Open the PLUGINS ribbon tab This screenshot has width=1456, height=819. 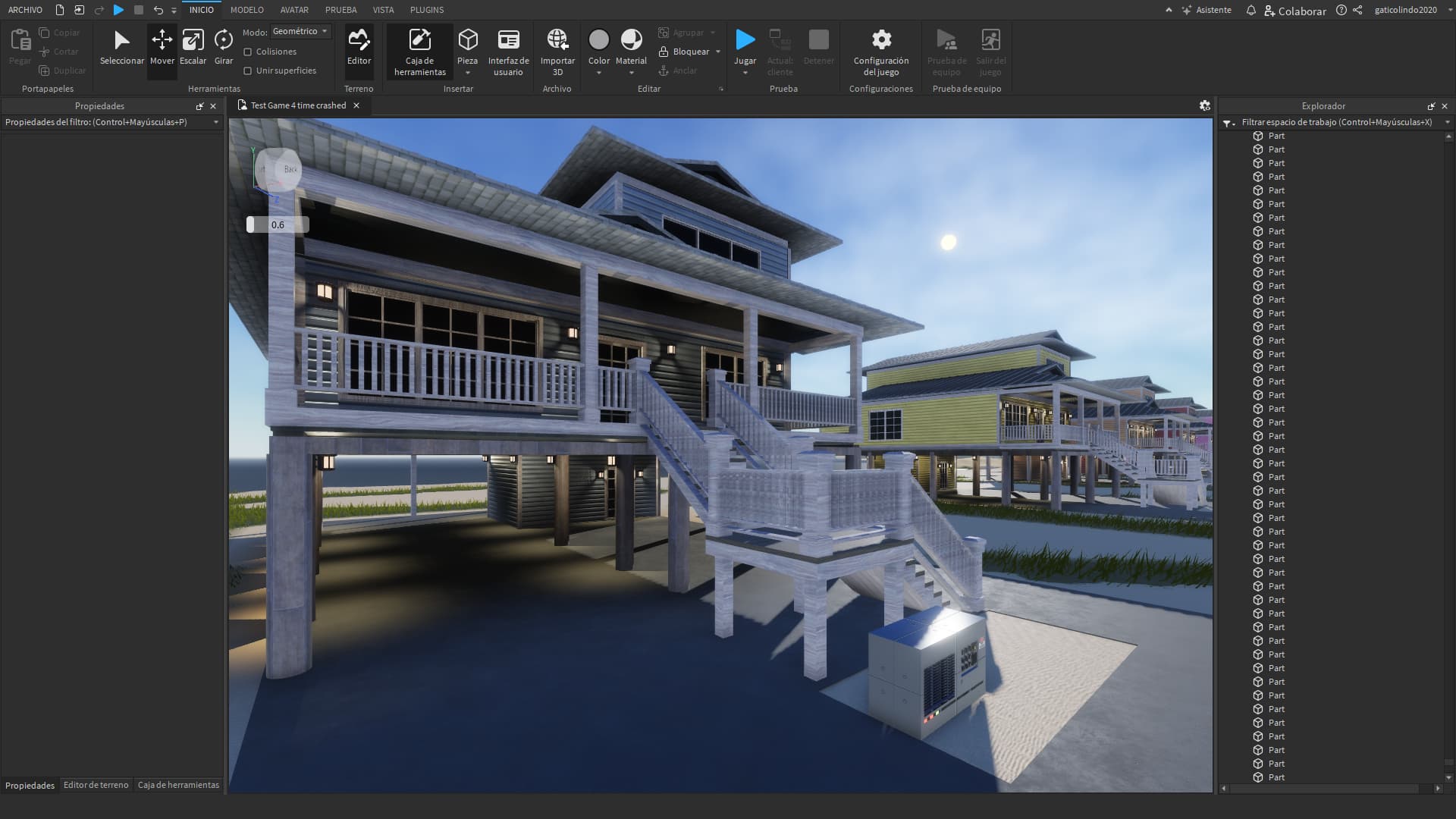[x=427, y=10]
